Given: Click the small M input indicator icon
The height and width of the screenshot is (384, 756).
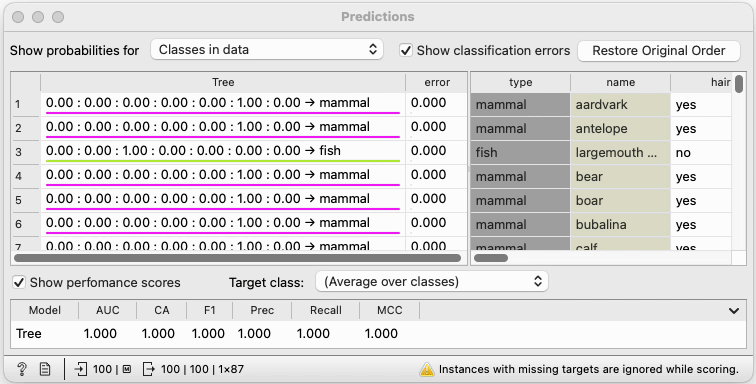Looking at the screenshot, I should point(127,370).
